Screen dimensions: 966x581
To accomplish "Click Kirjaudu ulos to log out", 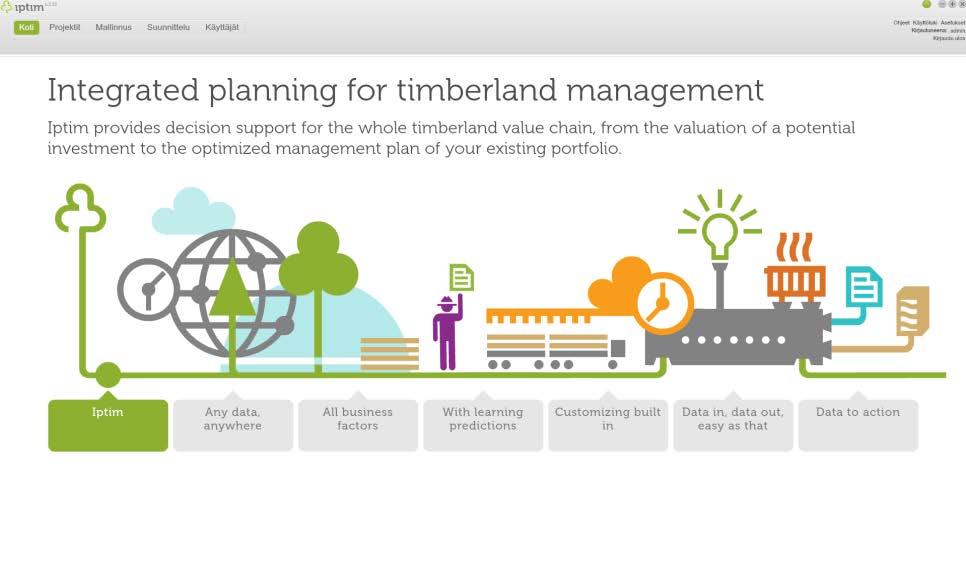I will [949, 38].
